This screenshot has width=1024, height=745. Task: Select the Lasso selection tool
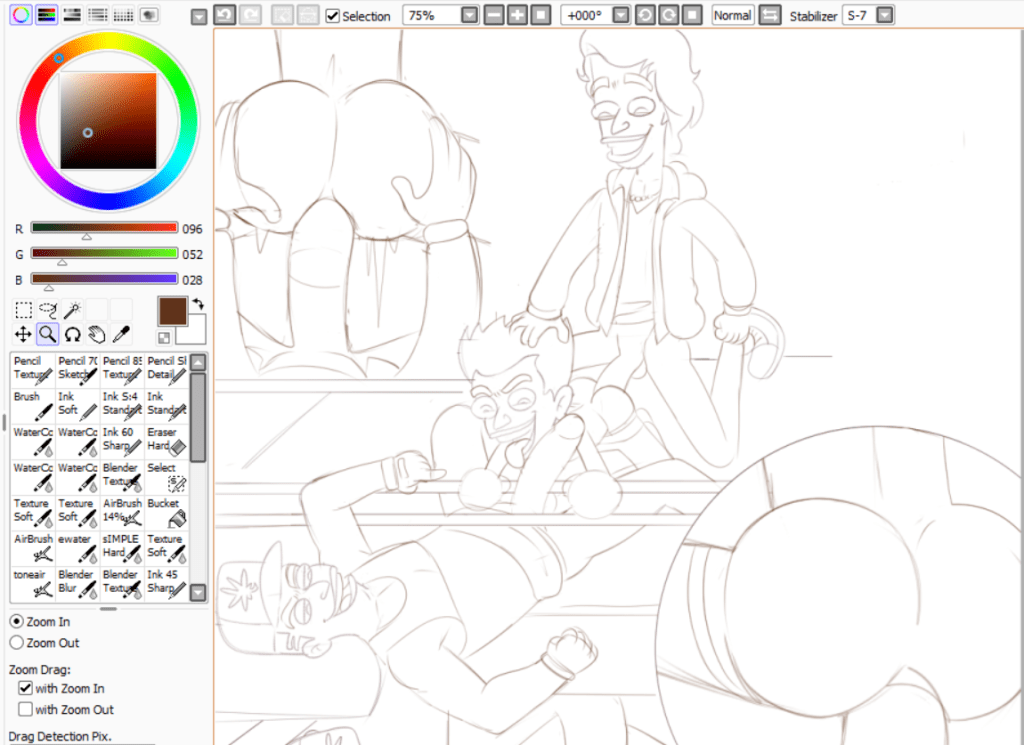click(46, 310)
